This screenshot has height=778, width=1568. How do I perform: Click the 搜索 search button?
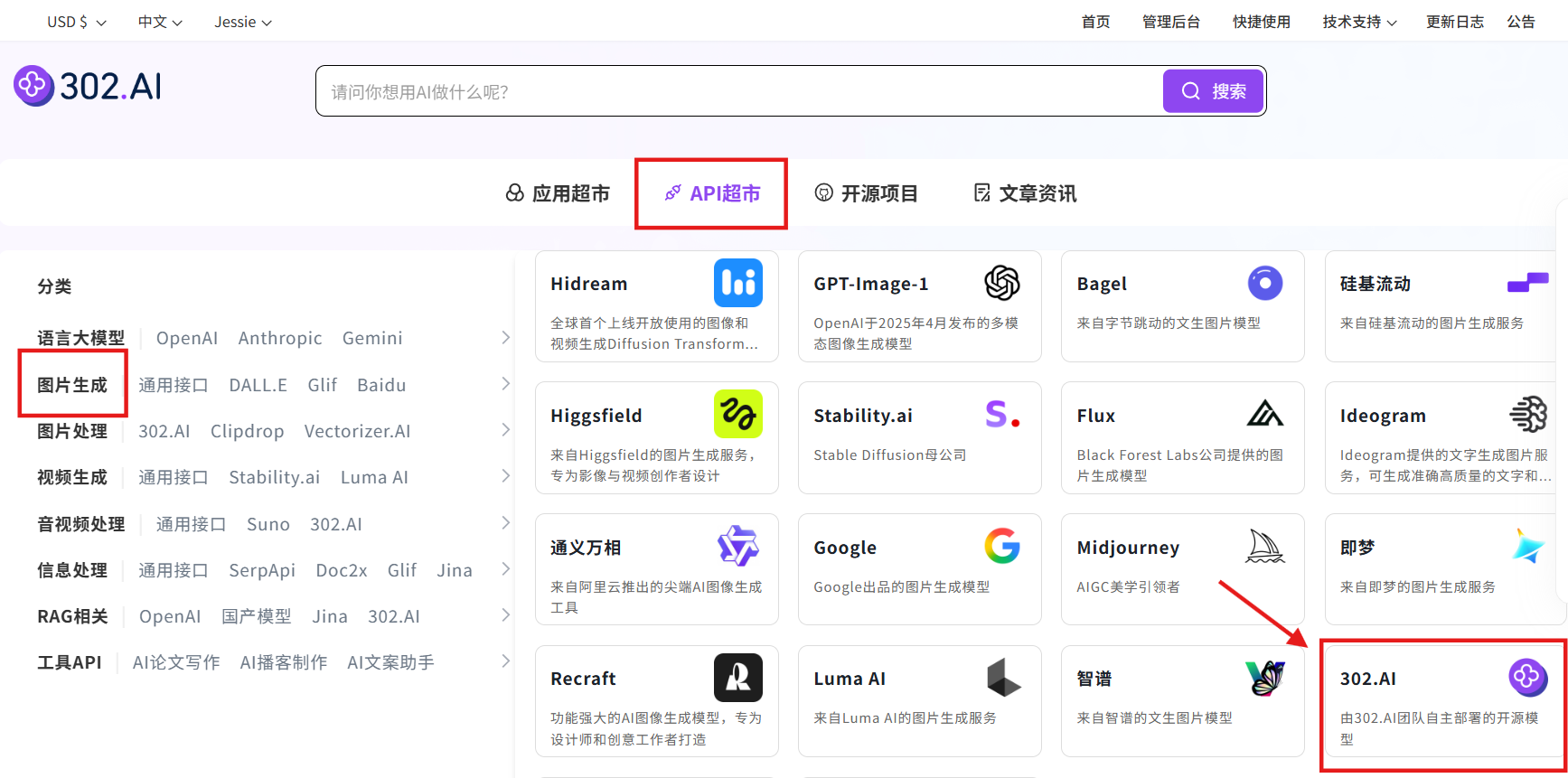tap(1213, 91)
